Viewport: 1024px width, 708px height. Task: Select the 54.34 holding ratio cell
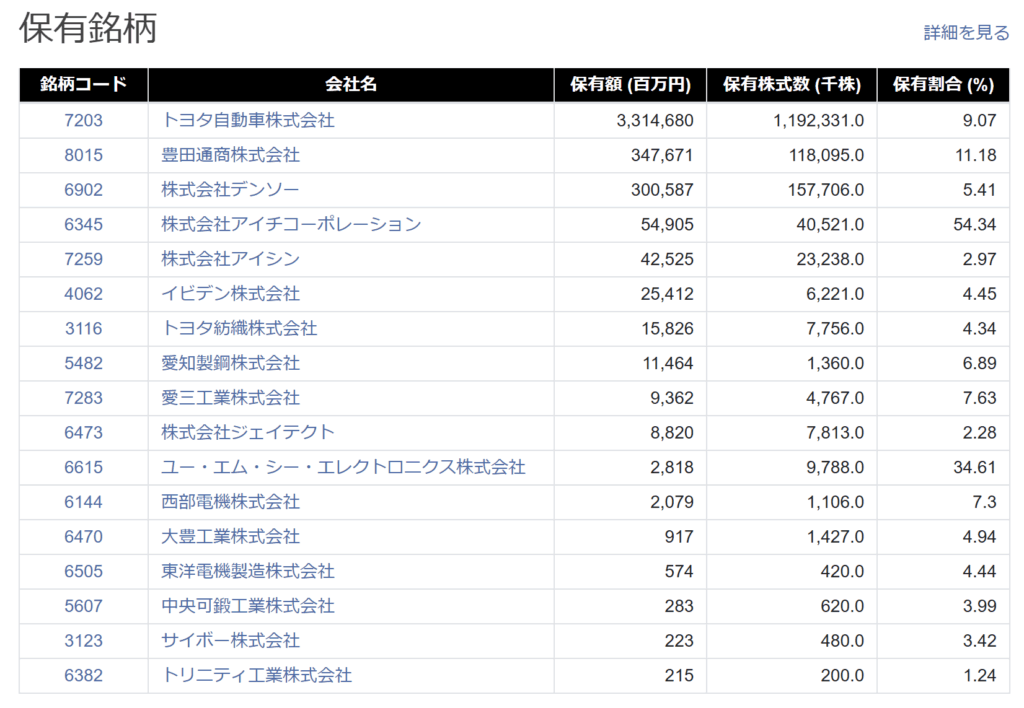click(943, 224)
